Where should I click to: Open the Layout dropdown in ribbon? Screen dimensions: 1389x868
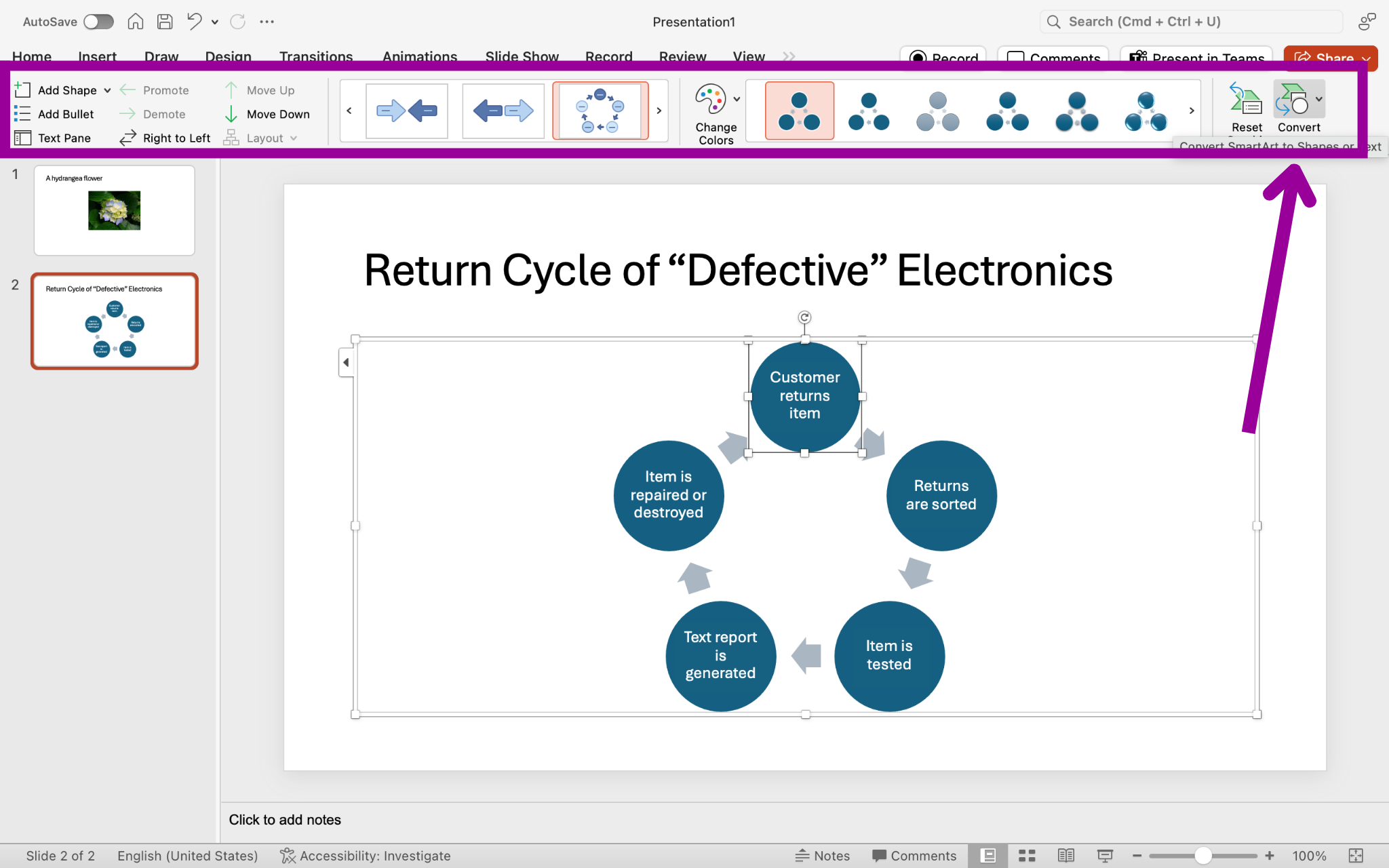(260, 138)
